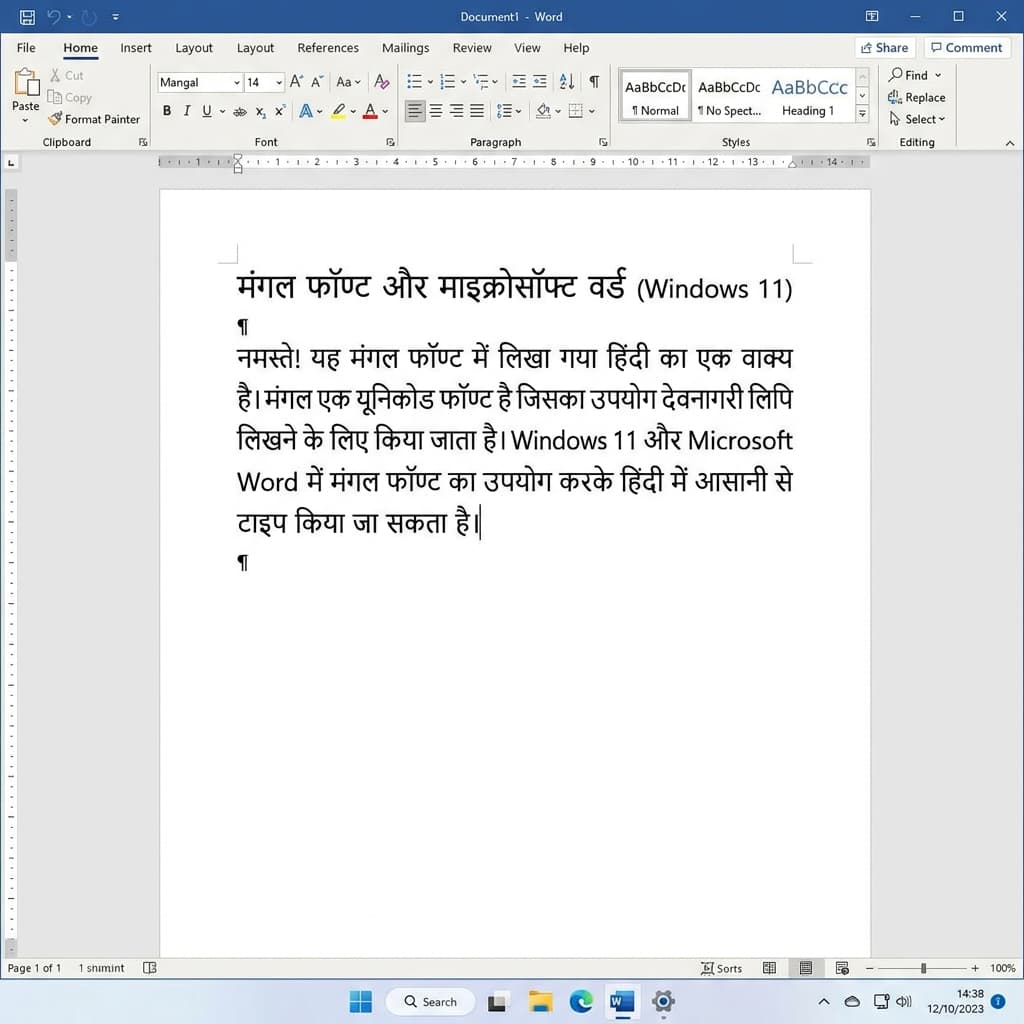Click the Page 1 of 1 indicator
Screen dimensions: 1024x1024
[35, 968]
